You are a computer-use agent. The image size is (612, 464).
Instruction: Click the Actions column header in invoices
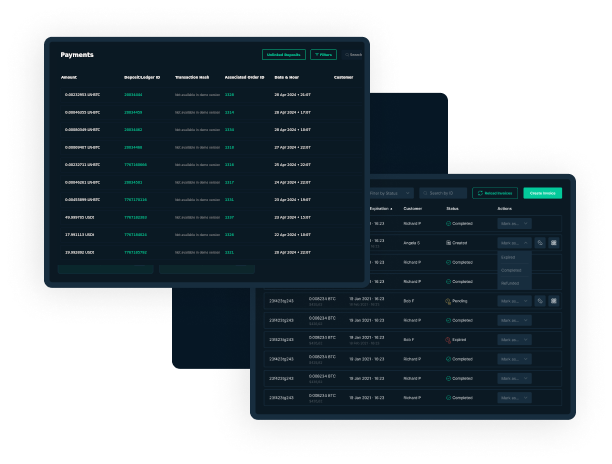[x=505, y=209]
